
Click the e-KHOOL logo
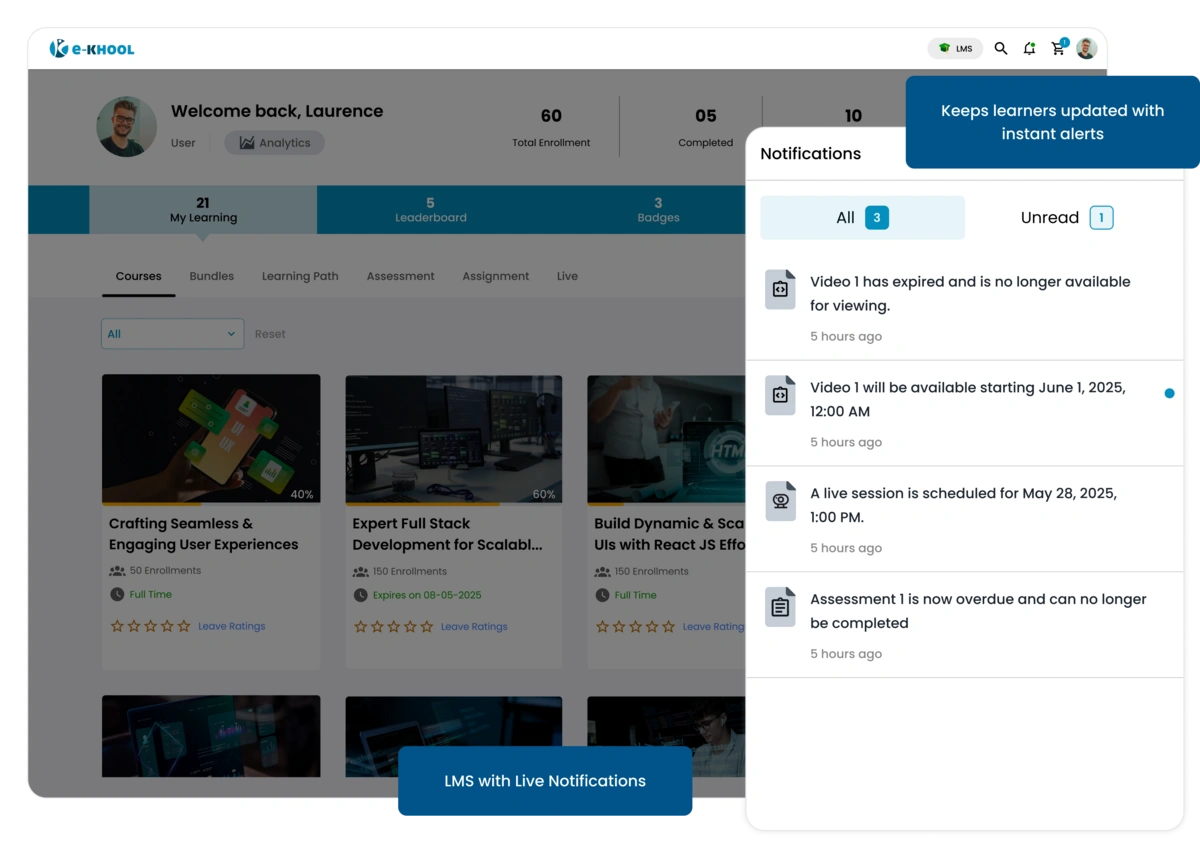click(92, 47)
